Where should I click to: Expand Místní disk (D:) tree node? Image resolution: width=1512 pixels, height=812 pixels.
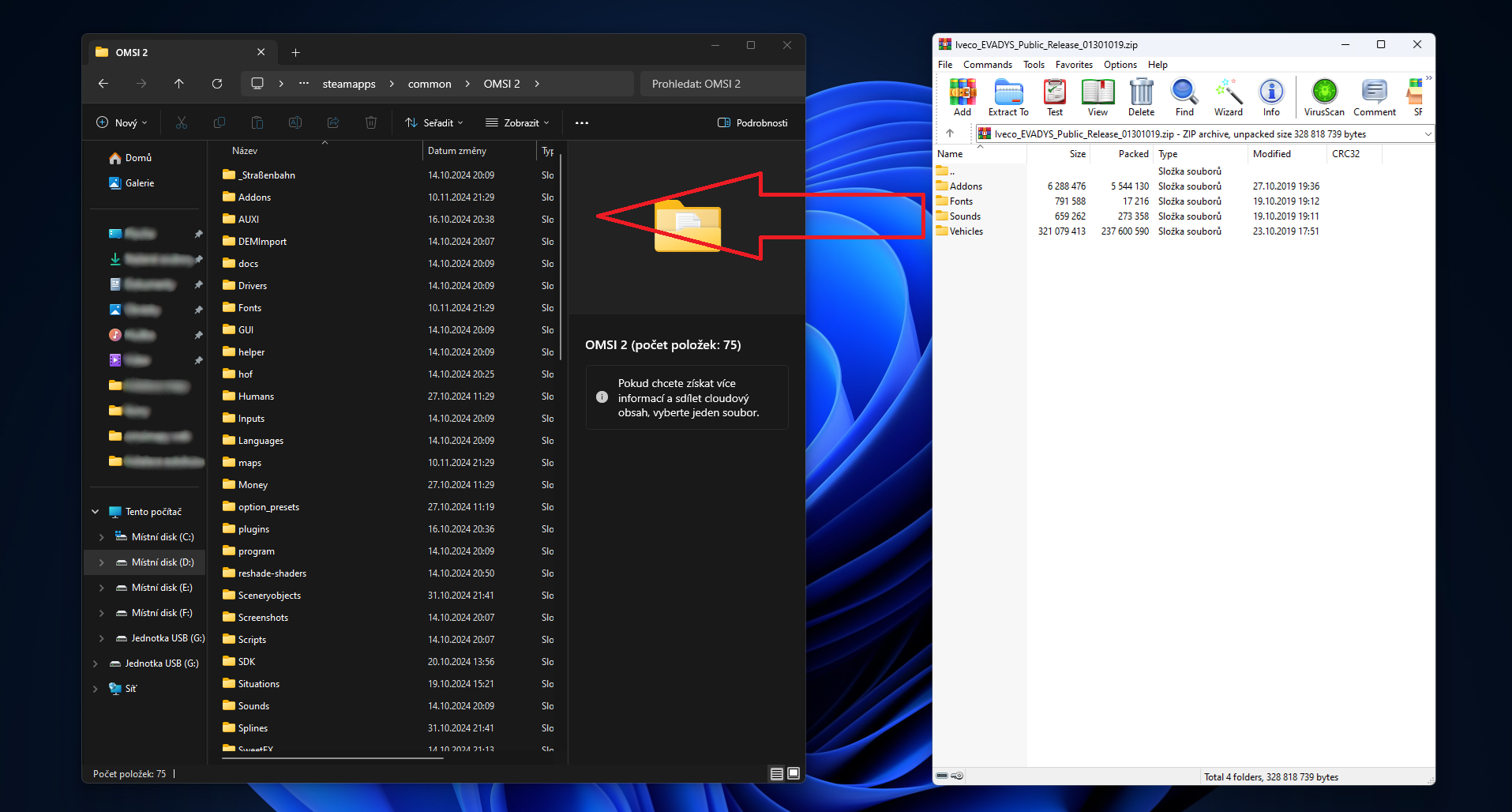pos(101,562)
